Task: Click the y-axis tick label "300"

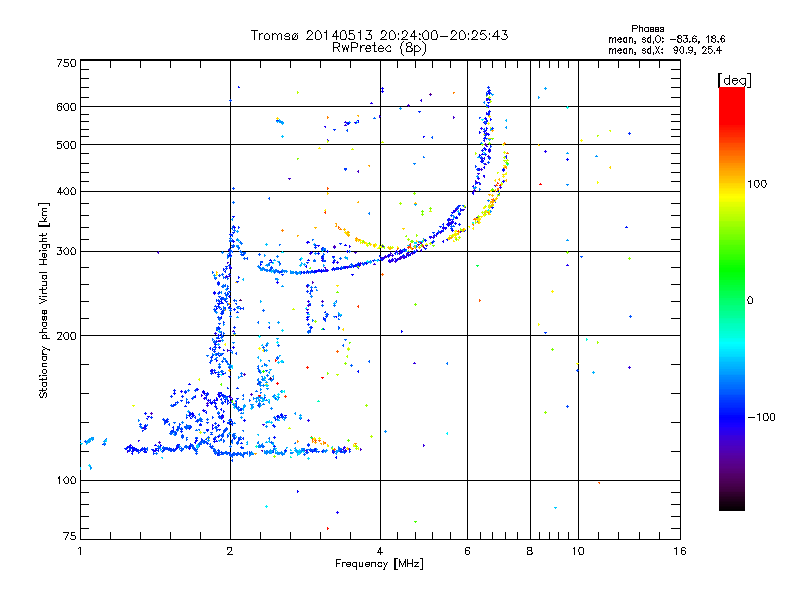Action: click(x=66, y=251)
